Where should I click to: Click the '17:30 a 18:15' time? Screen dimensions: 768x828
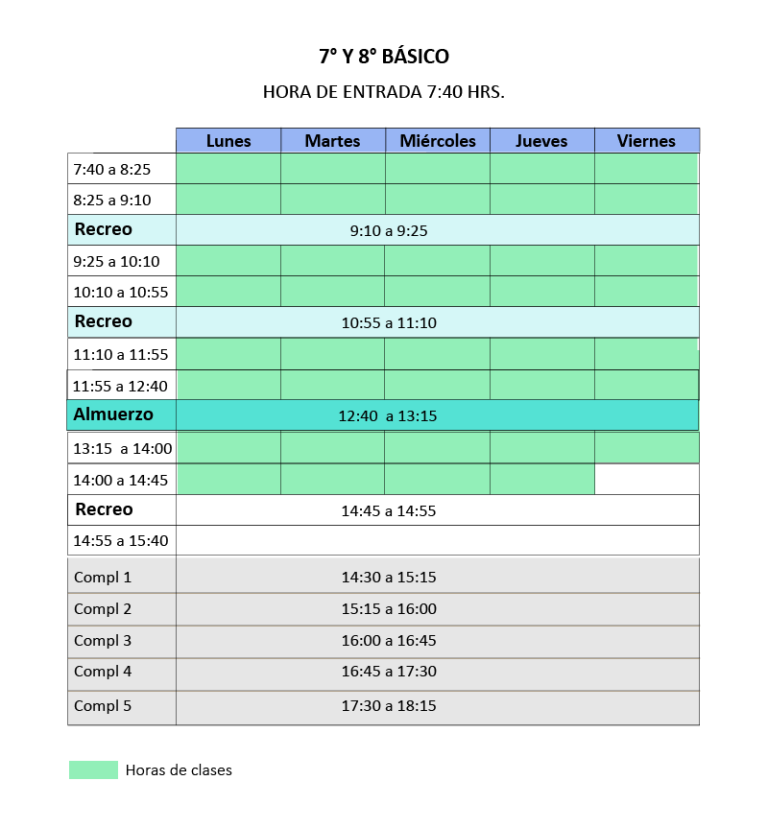pos(389,705)
